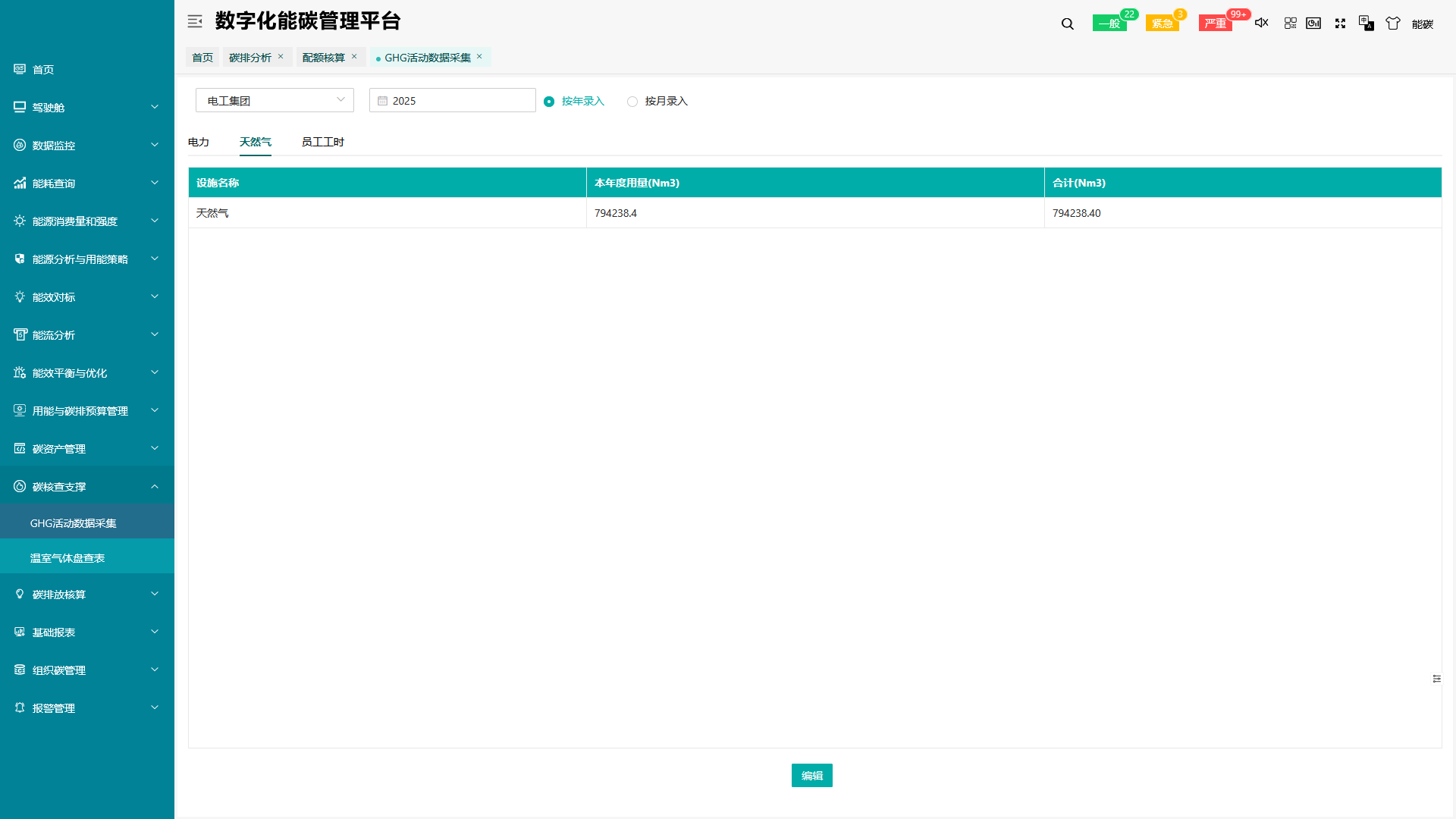Open the dashboard grid icon
The width and height of the screenshot is (1456, 819).
tap(1289, 24)
